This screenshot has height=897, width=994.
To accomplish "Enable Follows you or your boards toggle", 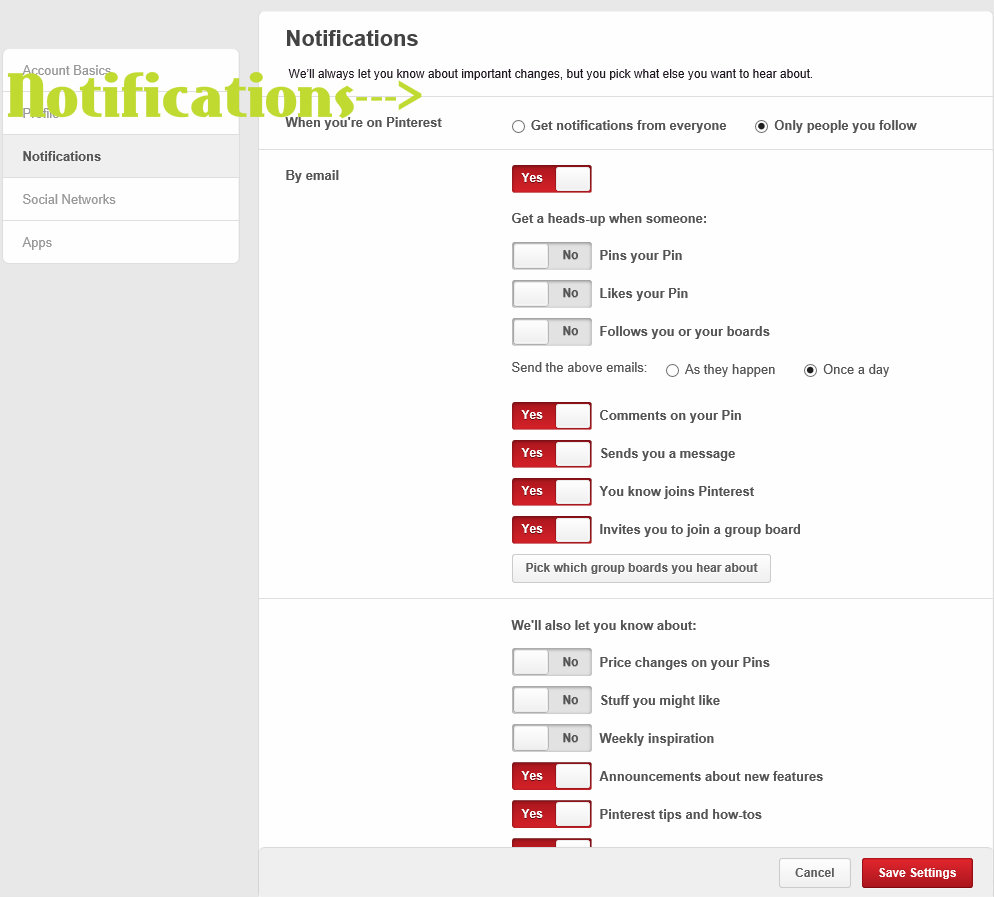I will pyautogui.click(x=551, y=332).
